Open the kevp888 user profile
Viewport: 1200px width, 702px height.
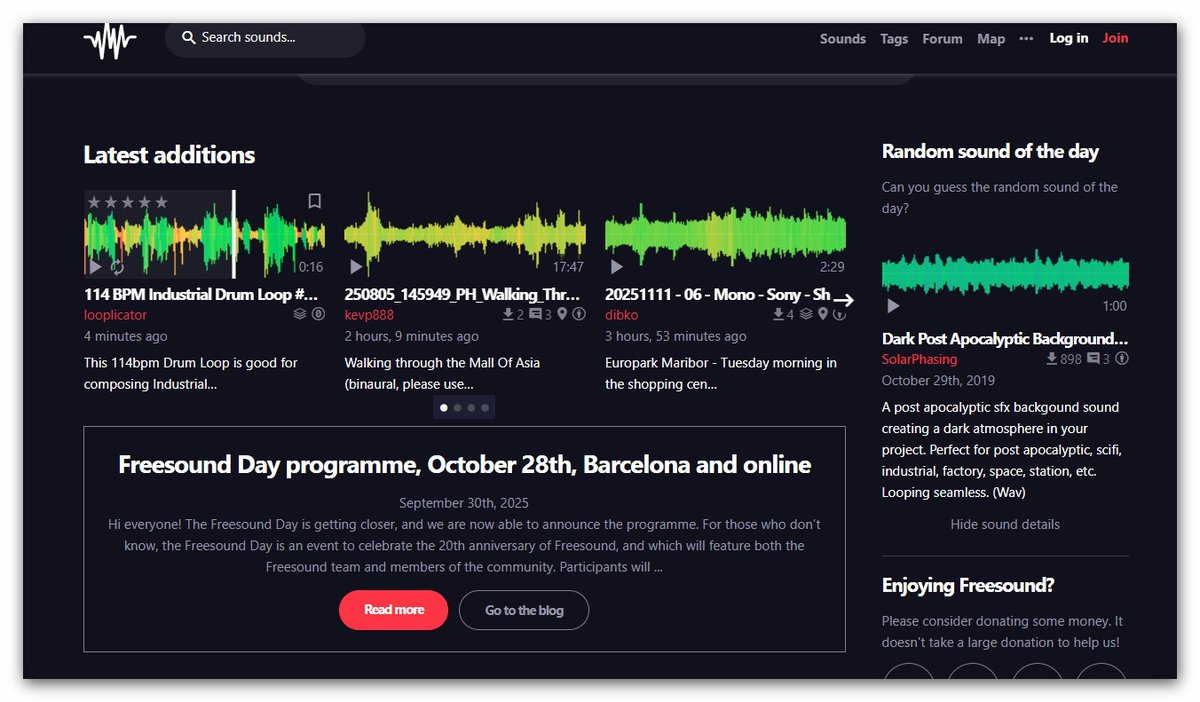point(369,315)
